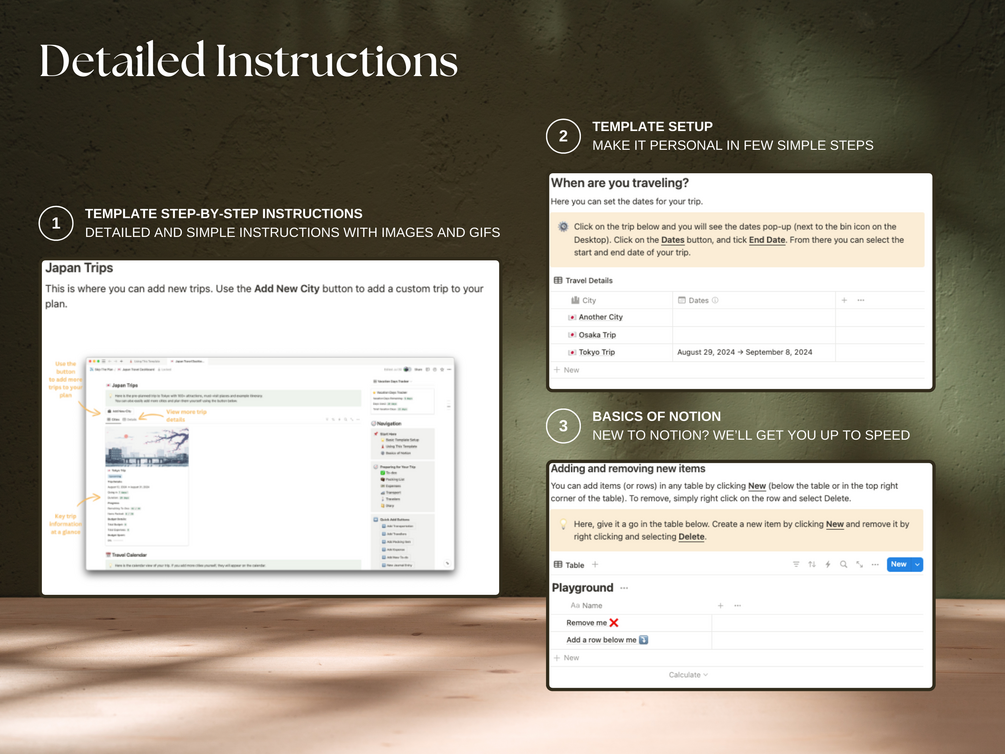Click underlined 'New' in 'You can add items' paragraph
The width and height of the screenshot is (1005, 754).
(x=757, y=486)
